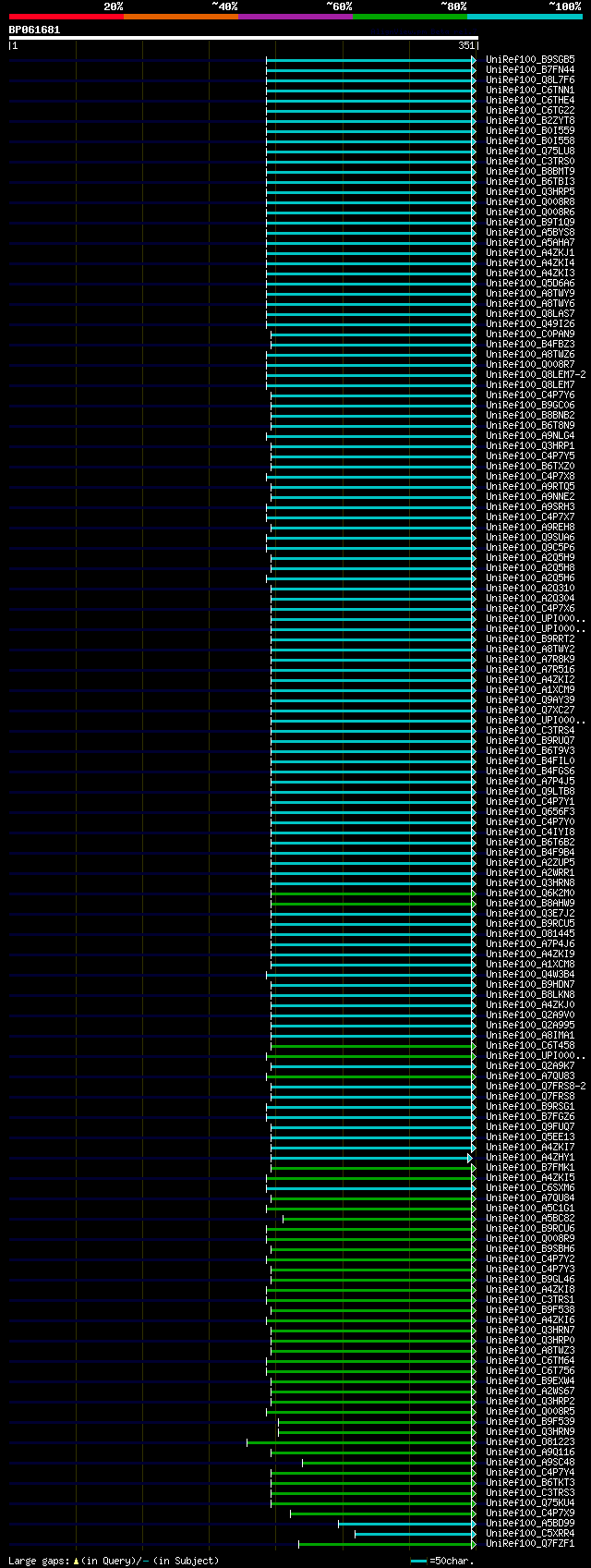Select the UniRef100_B0I559 label

click(x=530, y=131)
